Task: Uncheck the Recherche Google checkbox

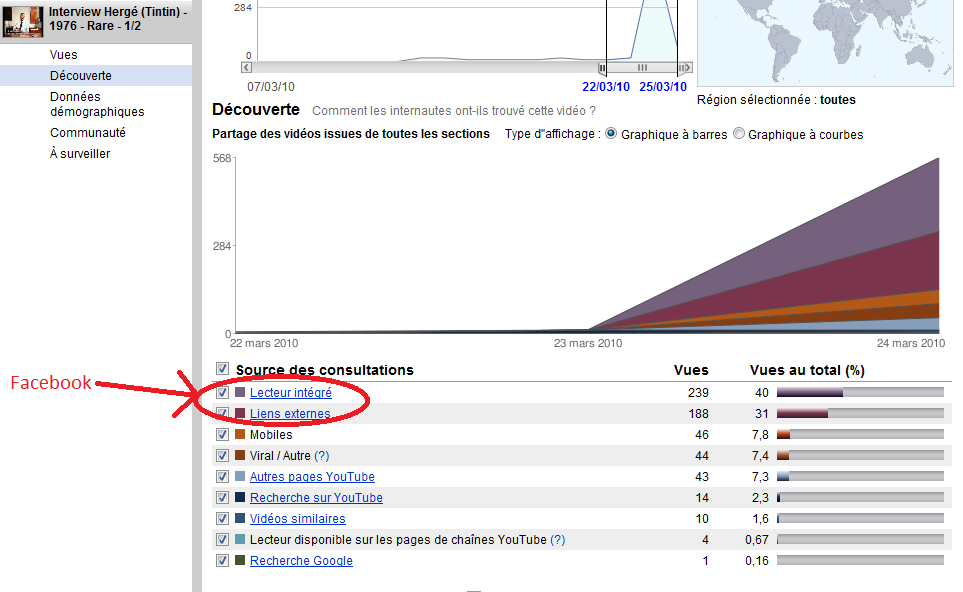Action: [222, 560]
